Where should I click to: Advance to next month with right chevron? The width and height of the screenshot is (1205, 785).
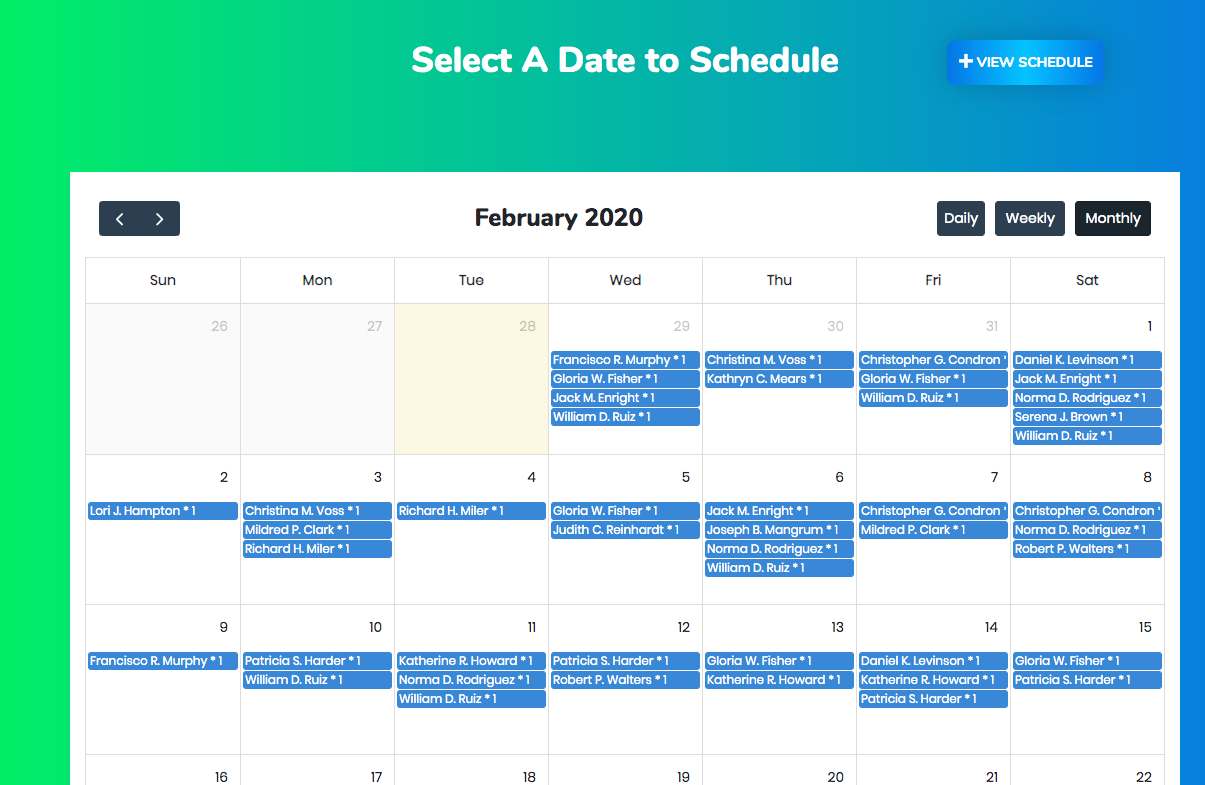tap(159, 219)
